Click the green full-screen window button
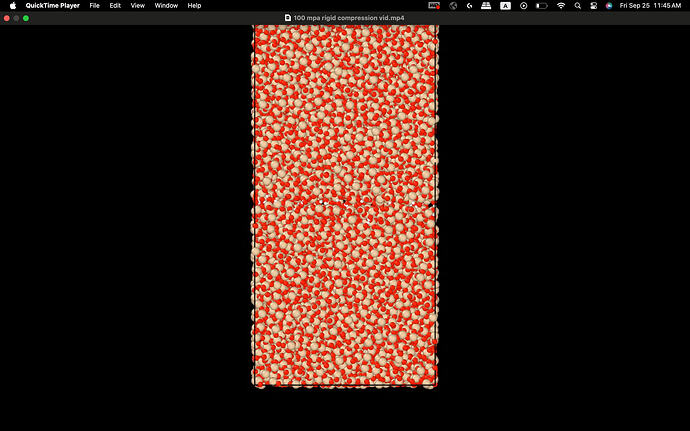 26,18
